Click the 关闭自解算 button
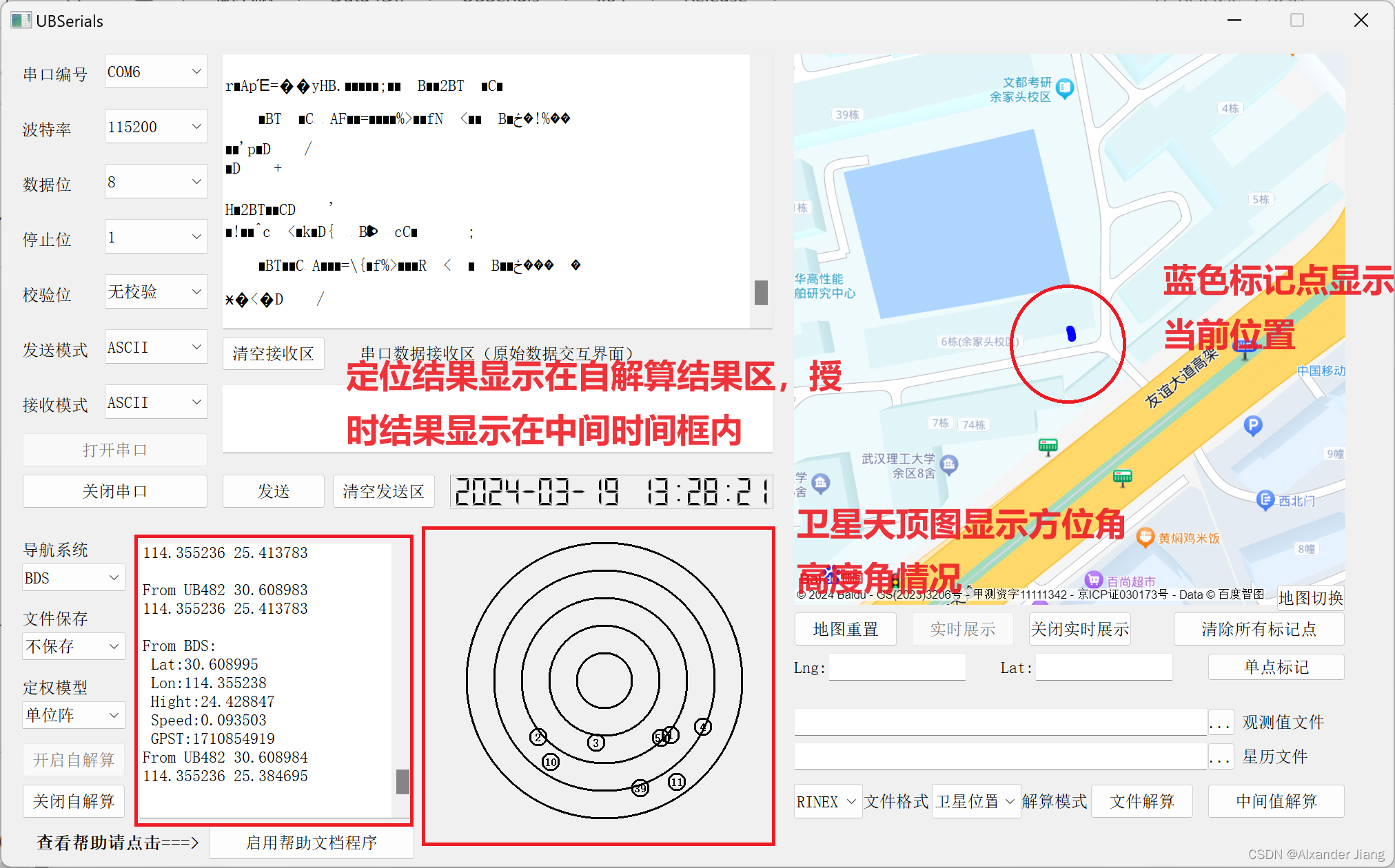1395x868 pixels. pyautogui.click(x=74, y=801)
